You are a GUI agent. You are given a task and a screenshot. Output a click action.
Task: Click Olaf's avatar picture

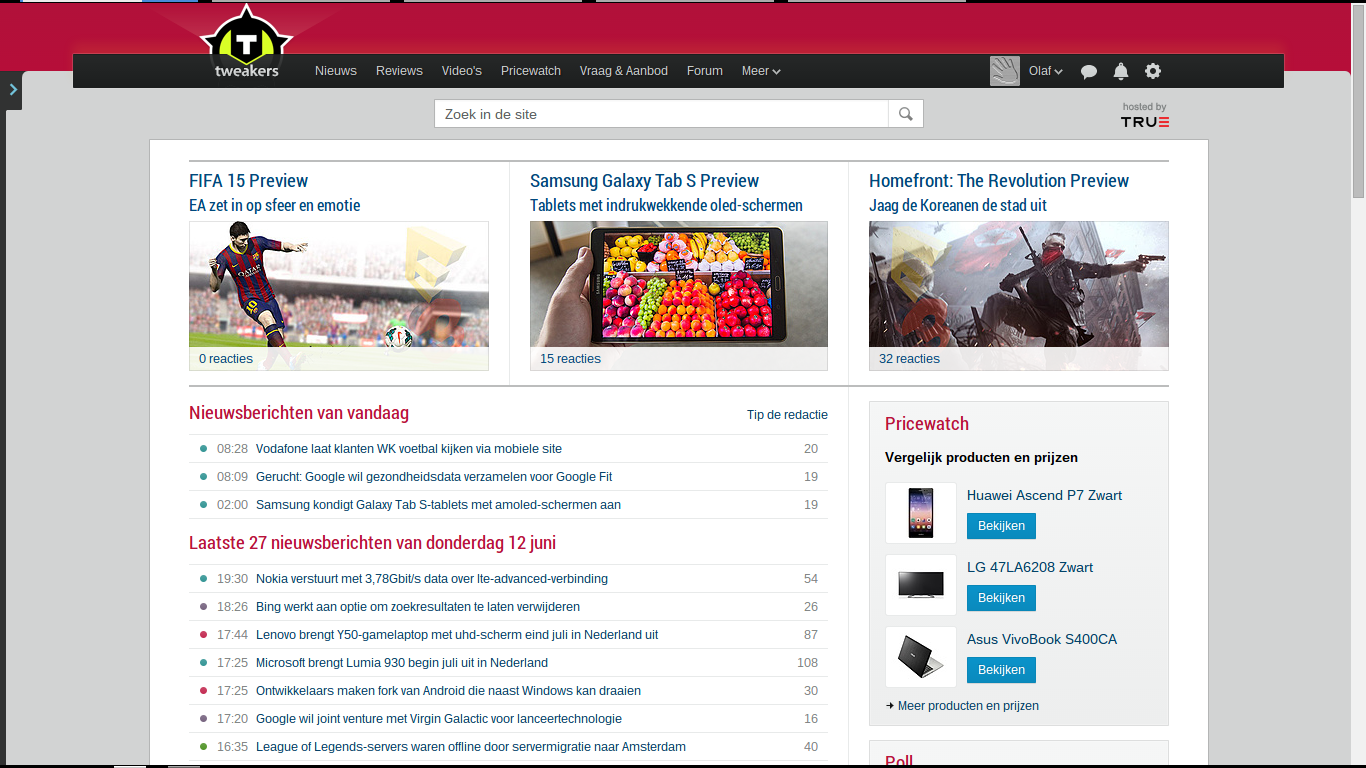(1005, 71)
